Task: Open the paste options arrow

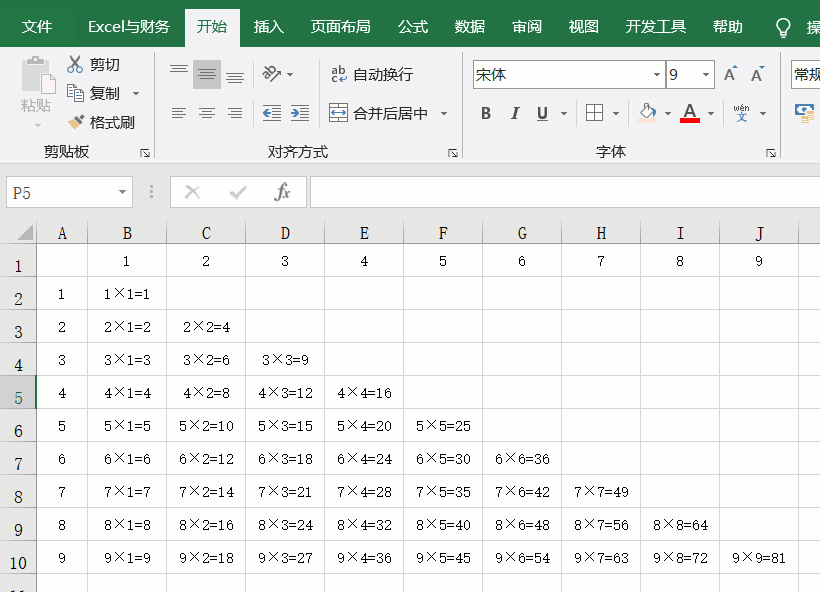Action: coord(38,126)
